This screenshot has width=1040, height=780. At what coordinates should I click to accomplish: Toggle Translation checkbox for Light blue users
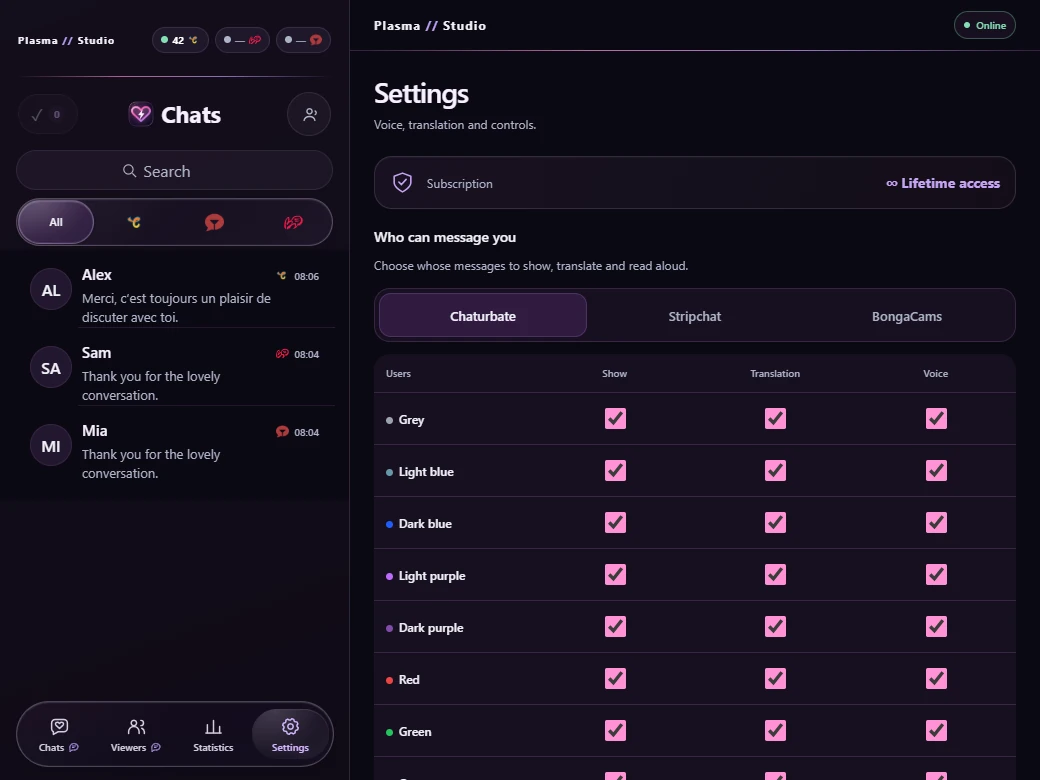pyautogui.click(x=775, y=470)
